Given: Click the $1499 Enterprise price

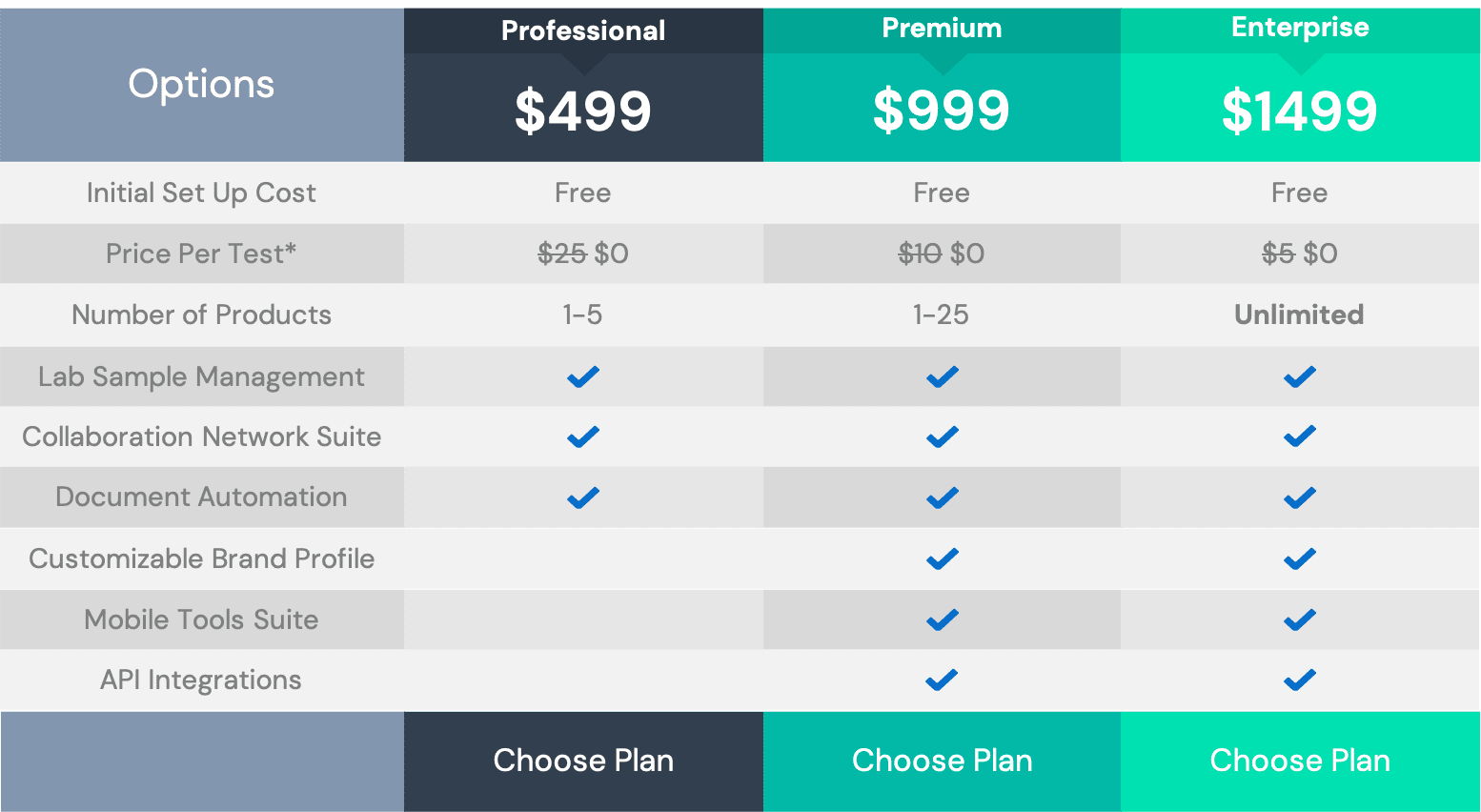Looking at the screenshot, I should click(x=1300, y=111).
